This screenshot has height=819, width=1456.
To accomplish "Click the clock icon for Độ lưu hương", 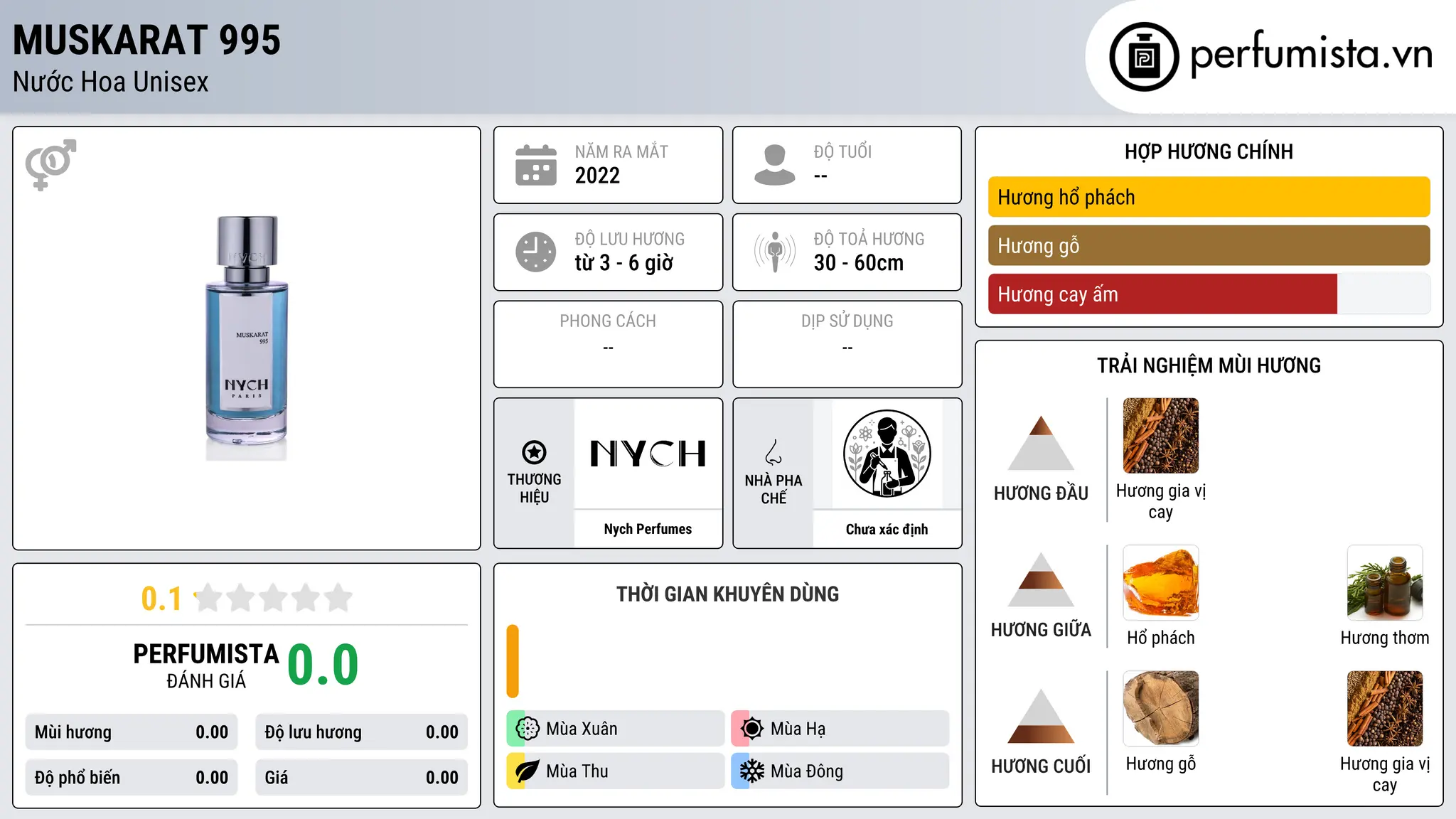I will pyautogui.click(x=536, y=252).
